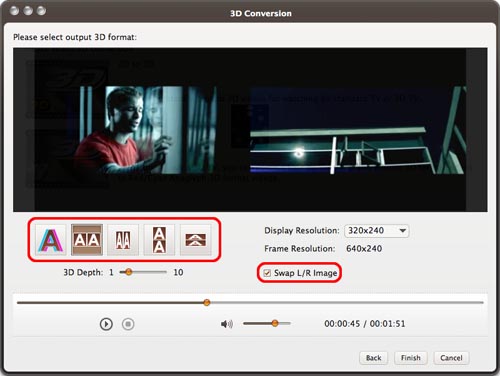Go Back to previous step
The image size is (500, 376).
point(373,358)
